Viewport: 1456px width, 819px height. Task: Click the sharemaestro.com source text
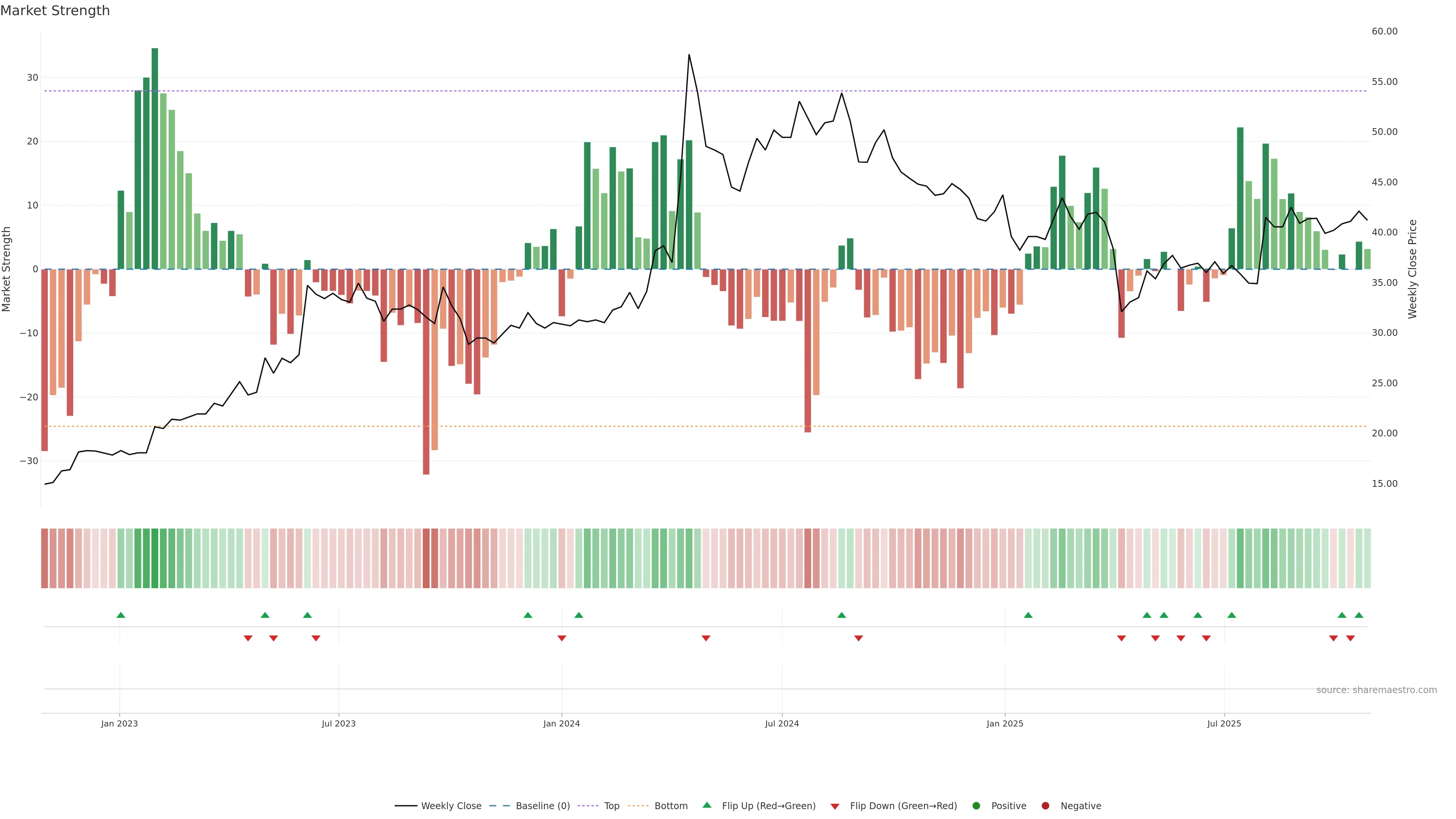[x=1376, y=690]
